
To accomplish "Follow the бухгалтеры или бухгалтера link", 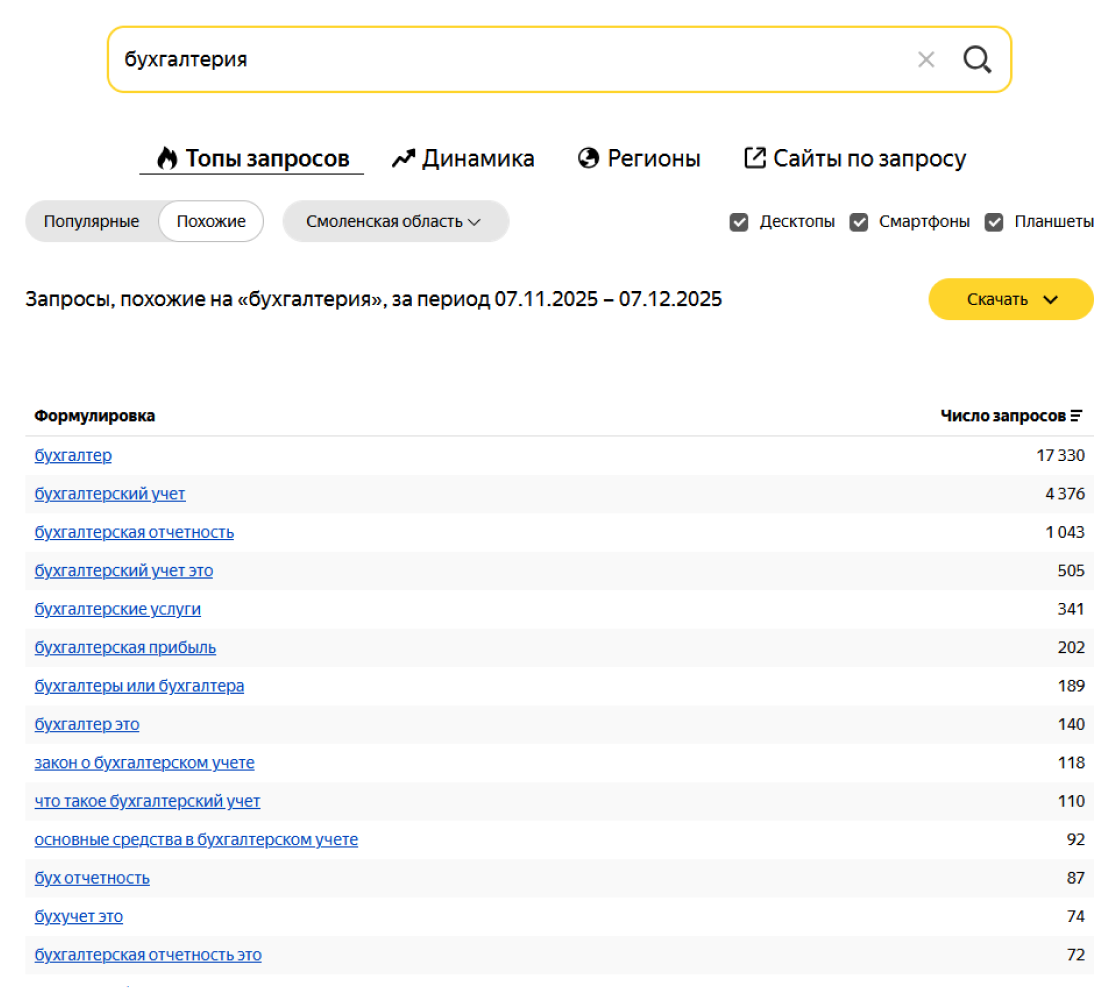I will click(x=139, y=686).
